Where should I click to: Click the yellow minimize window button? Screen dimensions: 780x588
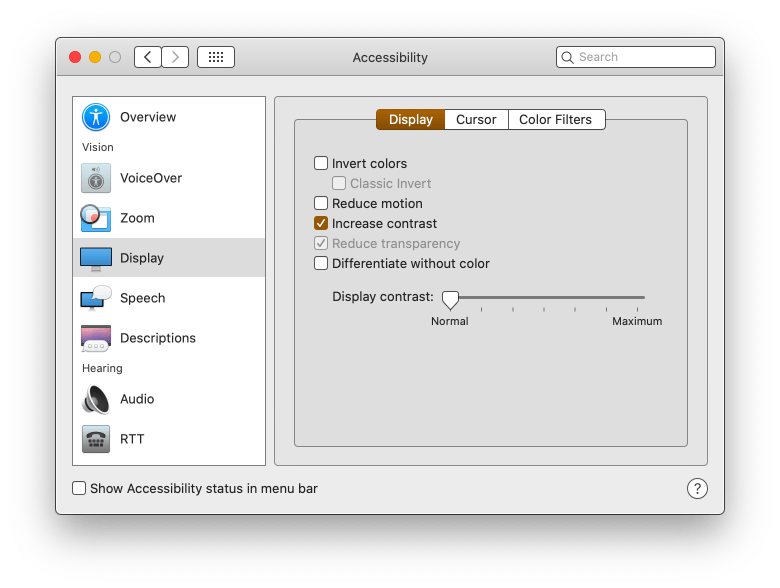[x=95, y=57]
